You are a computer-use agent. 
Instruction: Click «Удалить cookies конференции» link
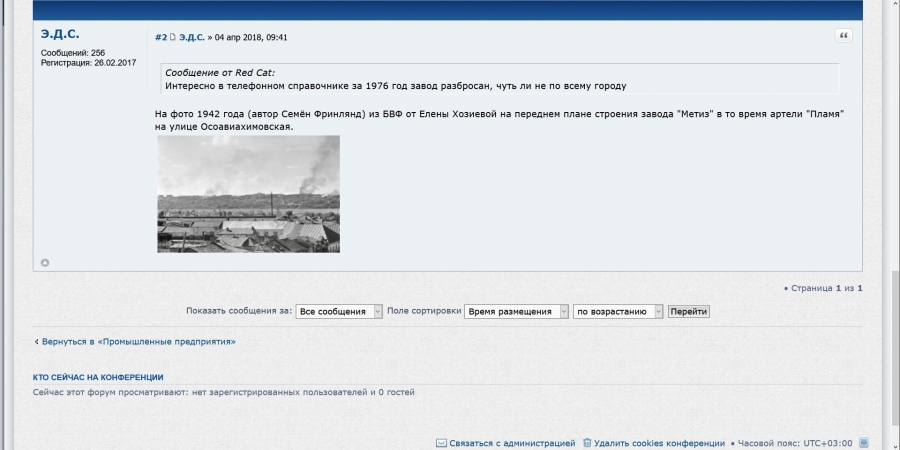(659, 443)
